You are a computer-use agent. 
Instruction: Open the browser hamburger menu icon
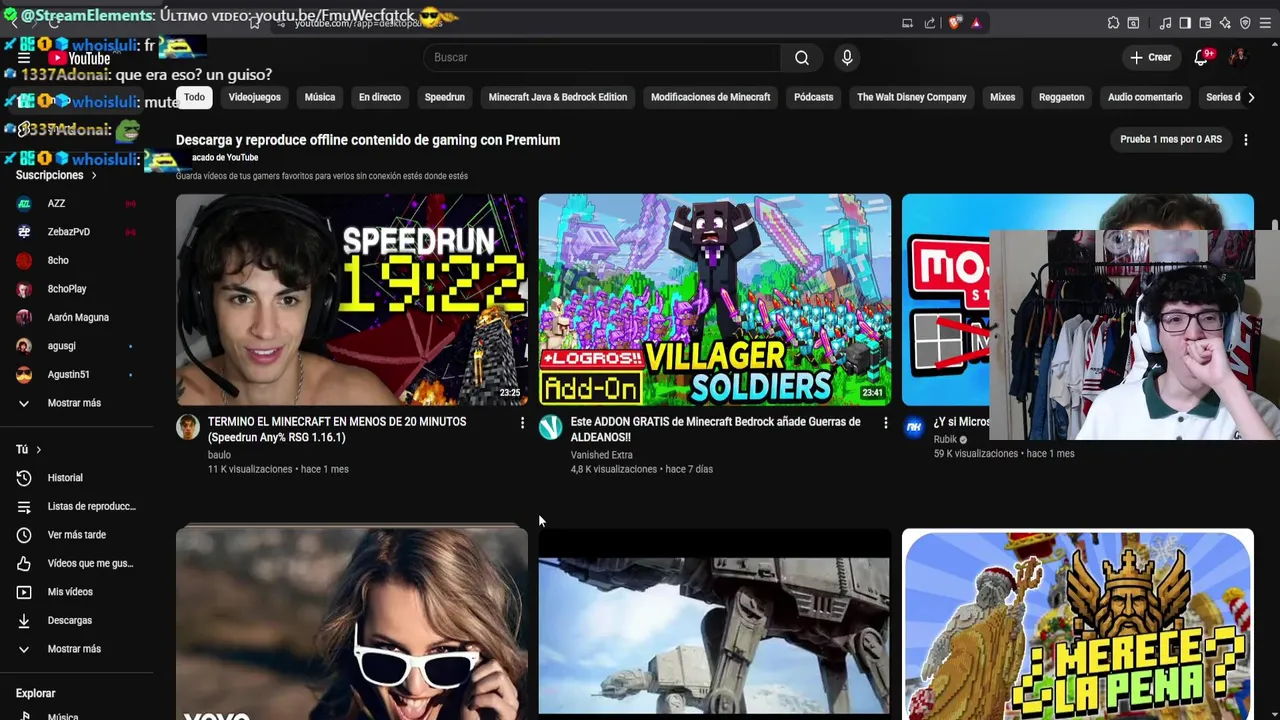tap(1266, 23)
